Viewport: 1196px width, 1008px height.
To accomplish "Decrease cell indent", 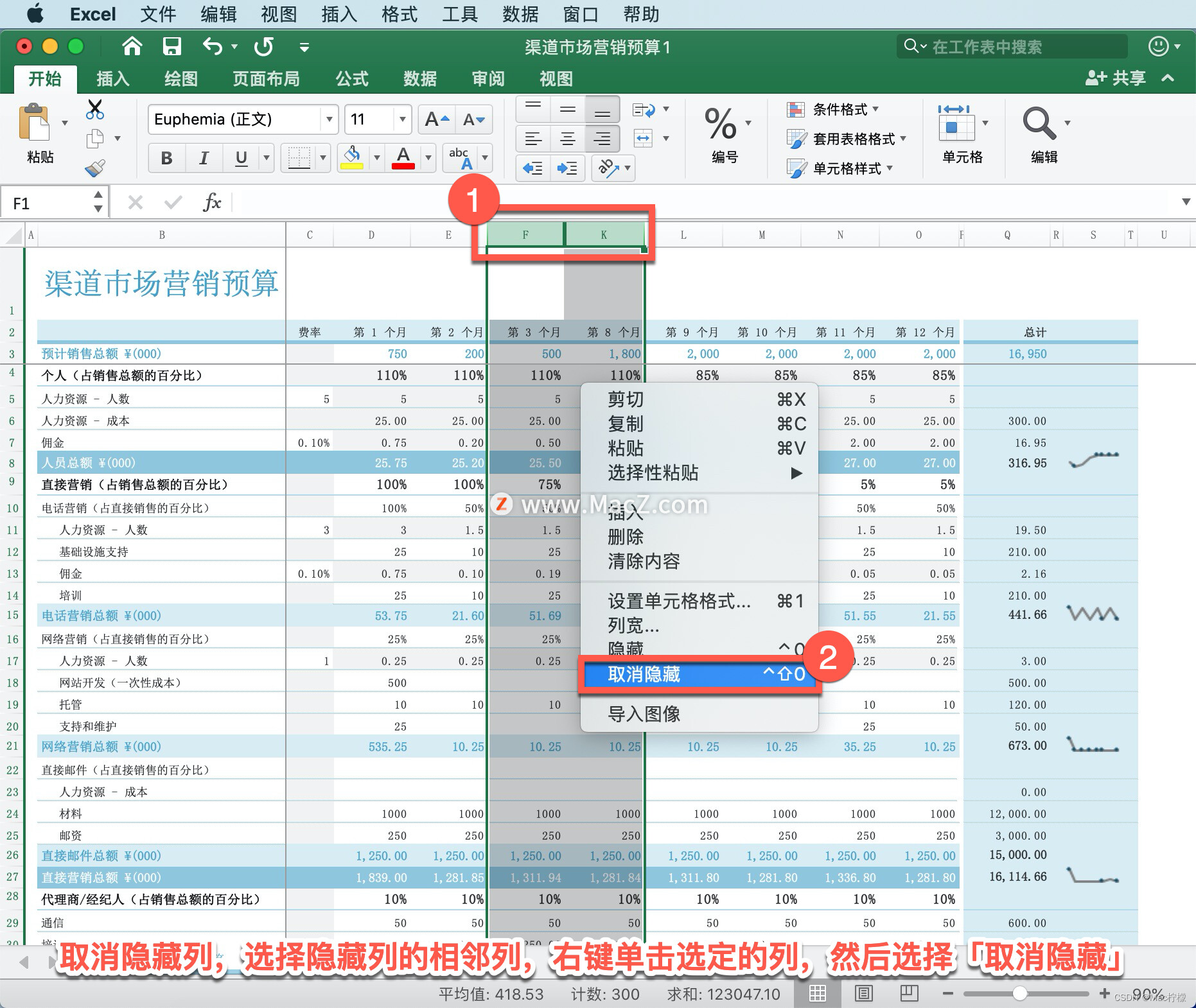I will [x=532, y=168].
